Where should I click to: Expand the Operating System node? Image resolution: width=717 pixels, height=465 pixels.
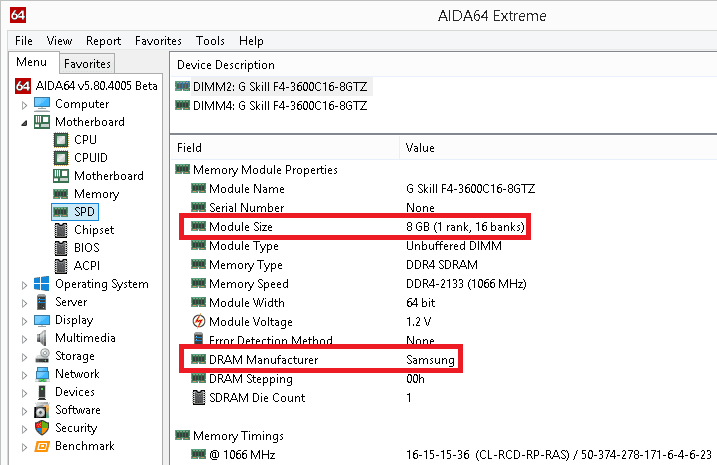pyautogui.click(x=24, y=285)
